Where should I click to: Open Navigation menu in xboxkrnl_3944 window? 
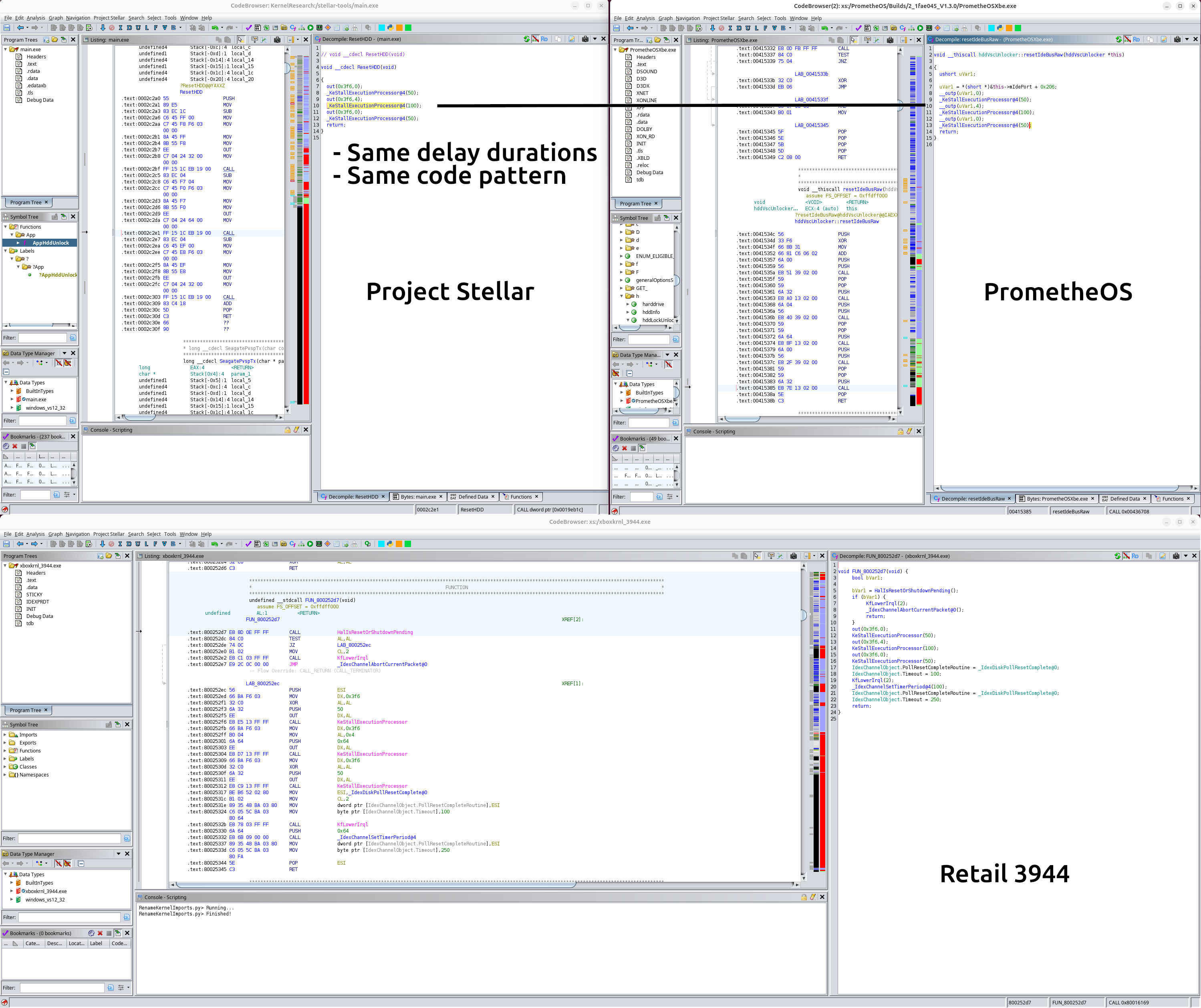pyautogui.click(x=78, y=534)
